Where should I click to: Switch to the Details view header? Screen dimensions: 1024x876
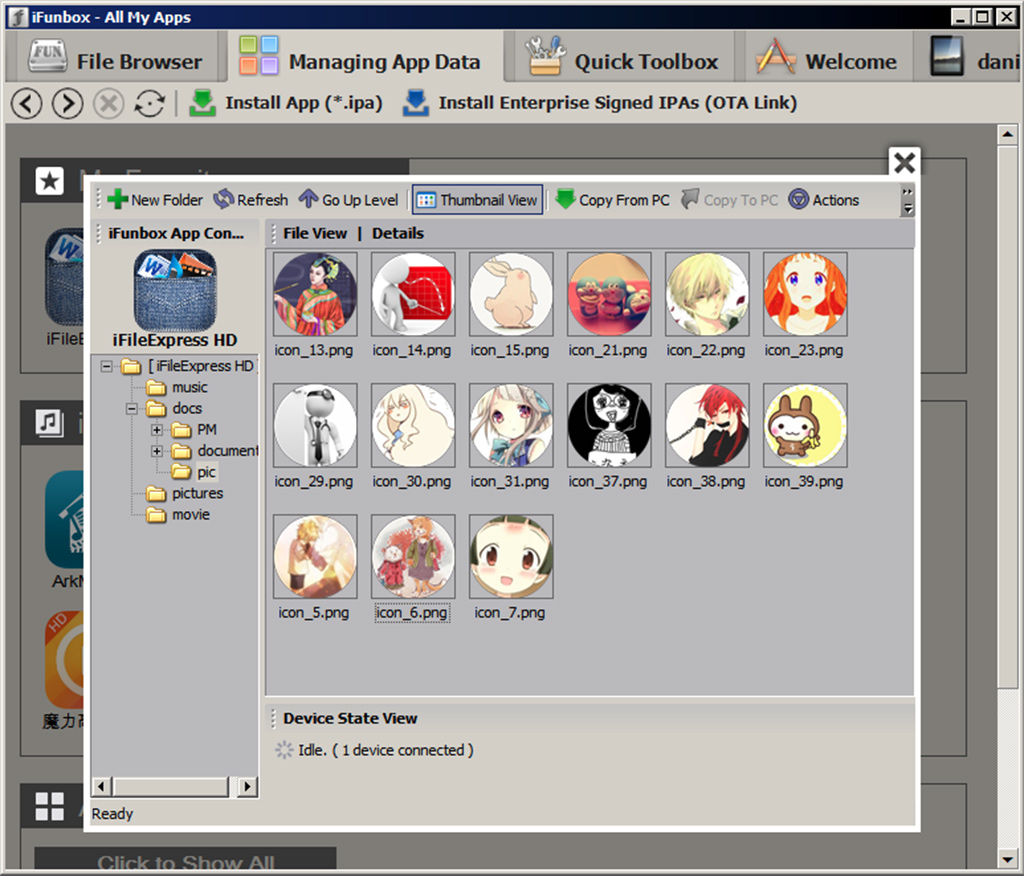[398, 233]
